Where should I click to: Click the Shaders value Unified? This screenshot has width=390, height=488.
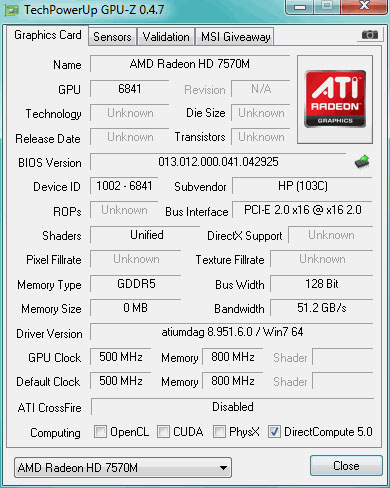[146, 235]
